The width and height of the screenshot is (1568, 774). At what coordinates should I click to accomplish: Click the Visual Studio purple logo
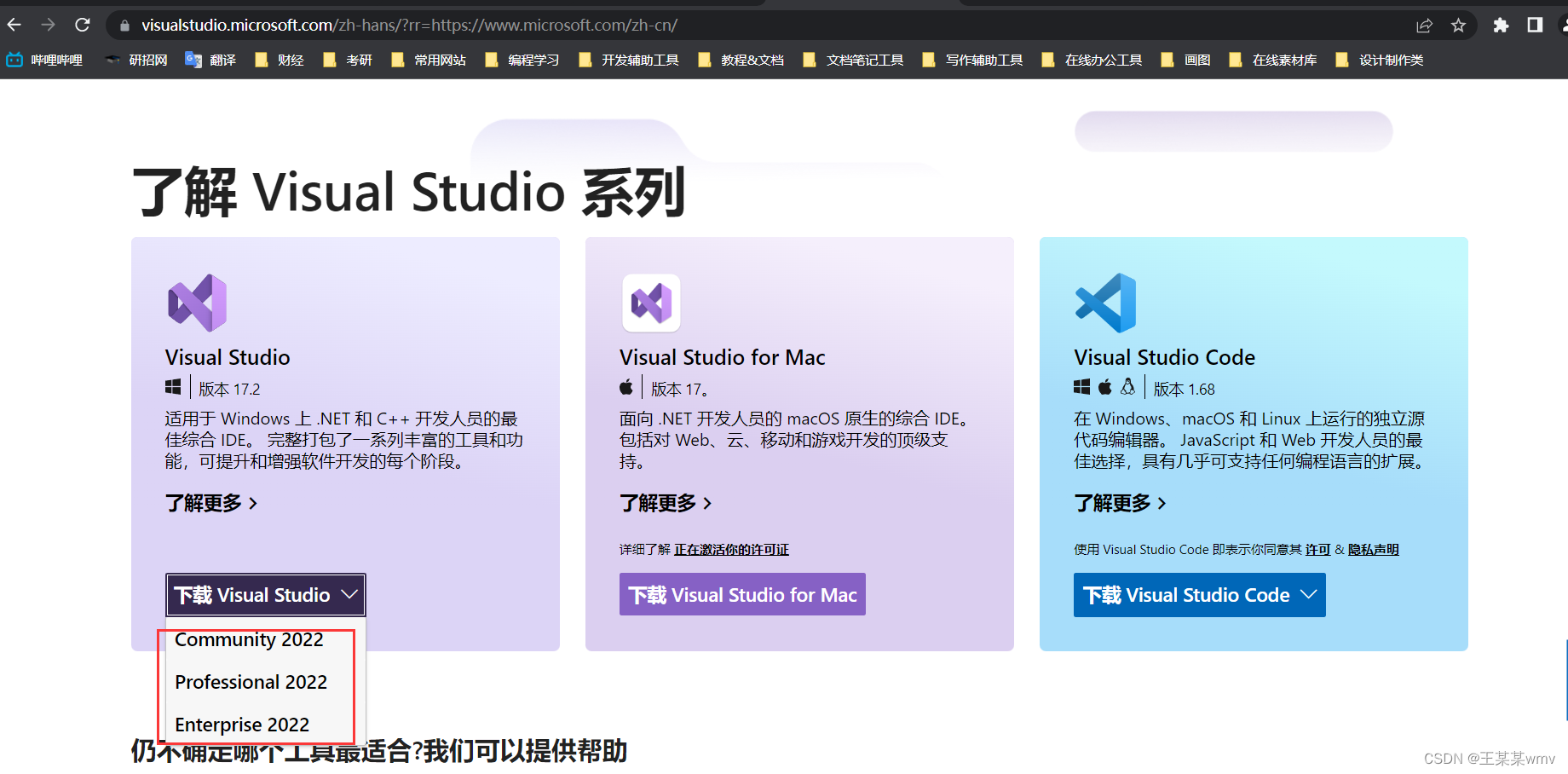pyautogui.click(x=198, y=303)
